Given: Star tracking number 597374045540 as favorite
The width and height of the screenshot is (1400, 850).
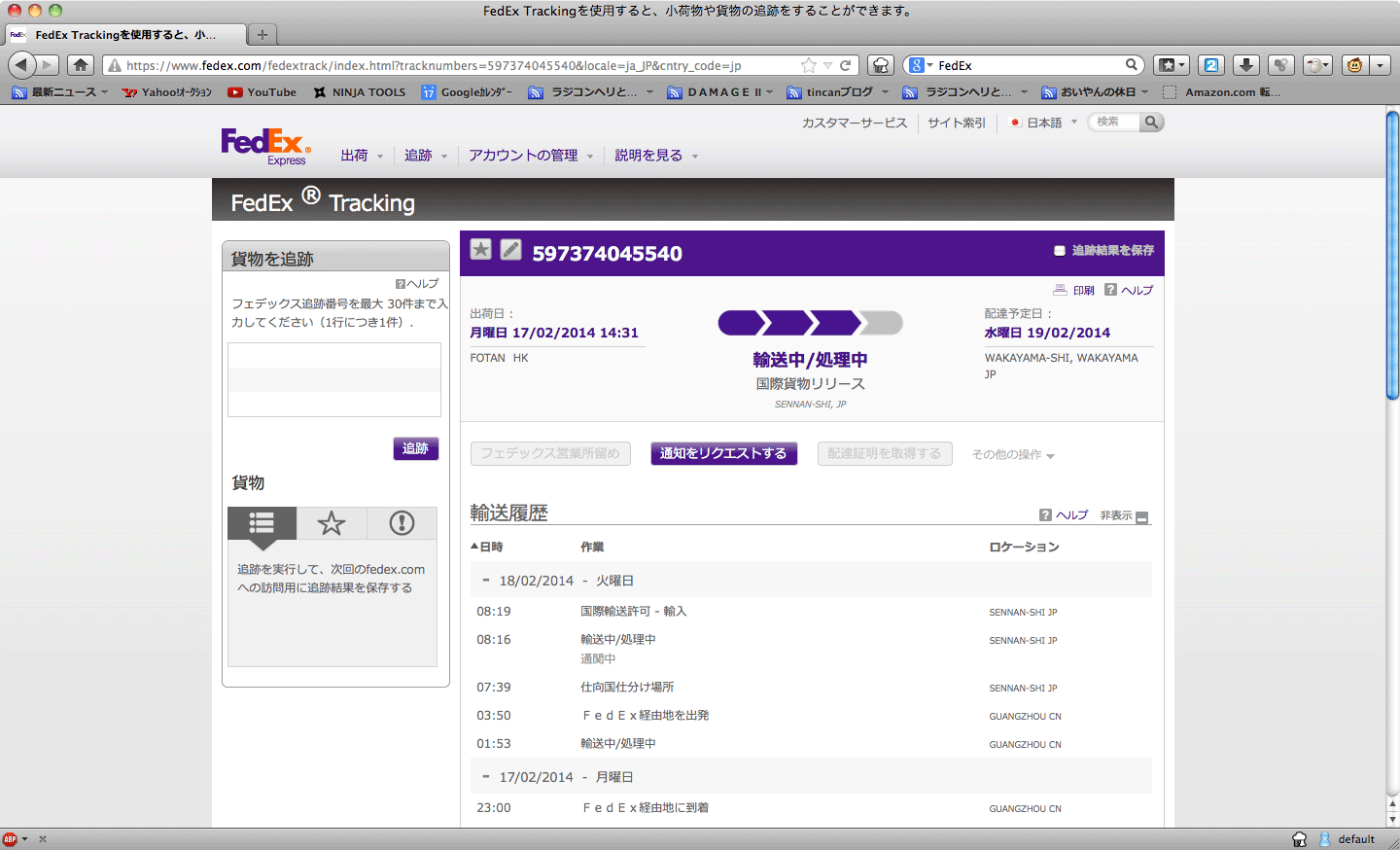Looking at the screenshot, I should tap(480, 250).
